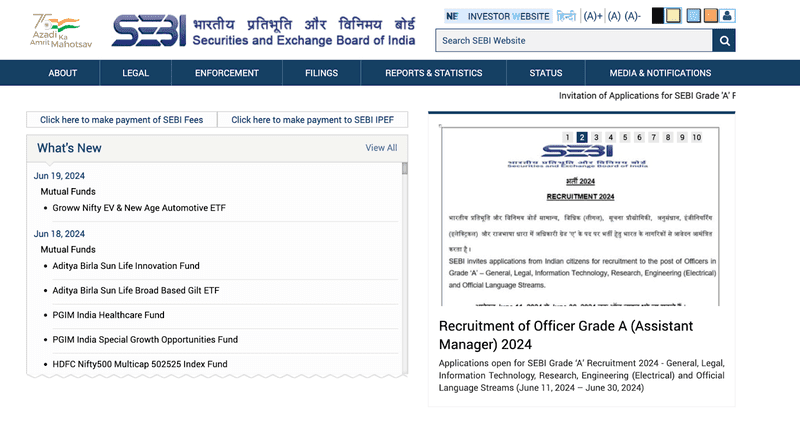The width and height of the screenshot is (800, 423).
Task: Open Groww Nifty EV & New Age Automotive ETF
Action: coord(139,208)
